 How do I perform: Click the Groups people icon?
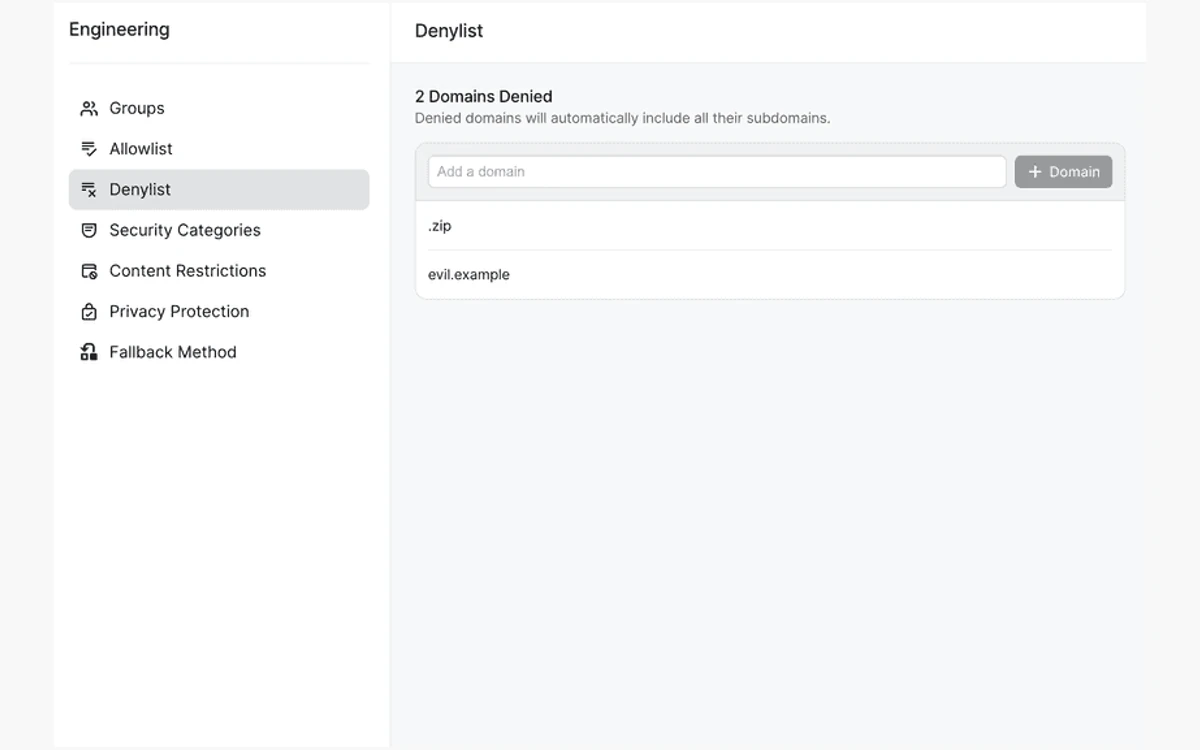[x=89, y=108]
